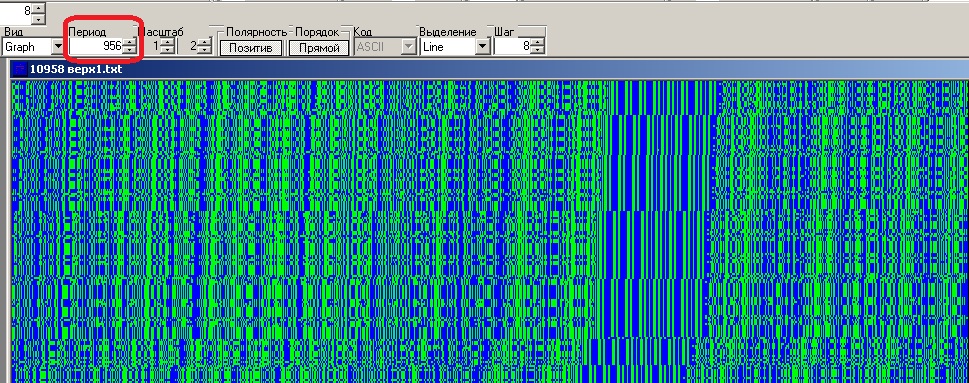Viewport: 969px width, 383px height.
Task: Decrease the first Масштаб value
Action: tap(167, 50)
